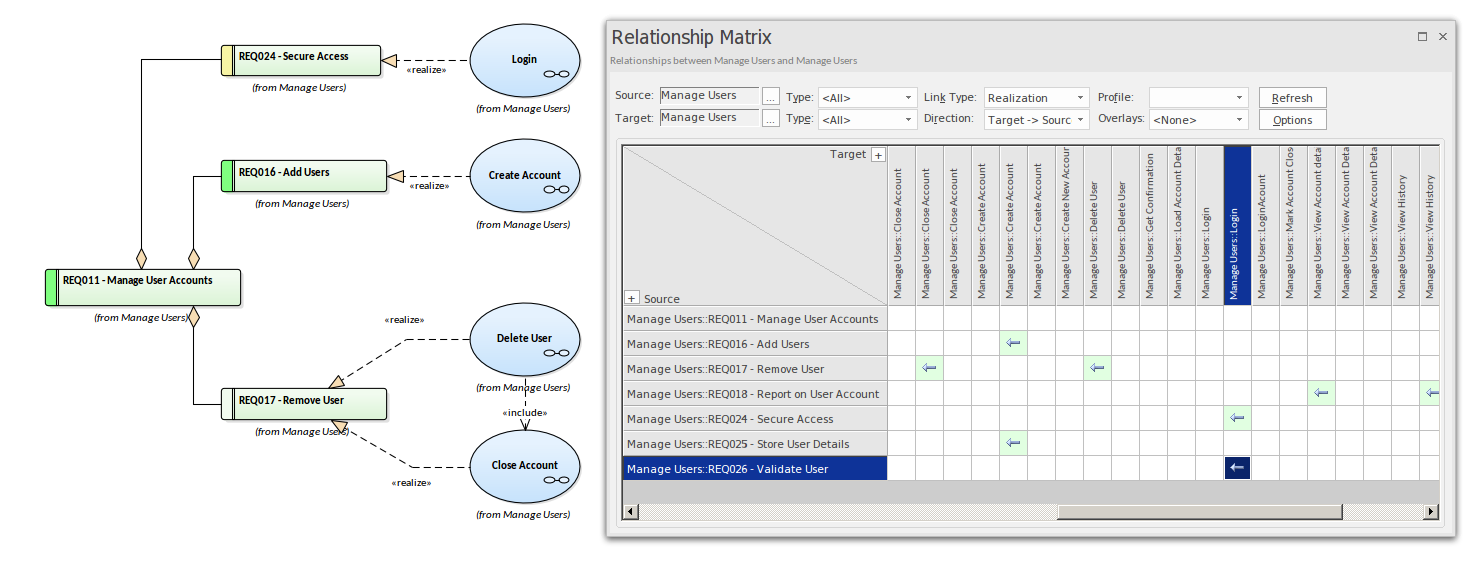Click realization arrow in REQ016 - Add Users row
The height and width of the screenshot is (562, 1476).
click(1013, 343)
